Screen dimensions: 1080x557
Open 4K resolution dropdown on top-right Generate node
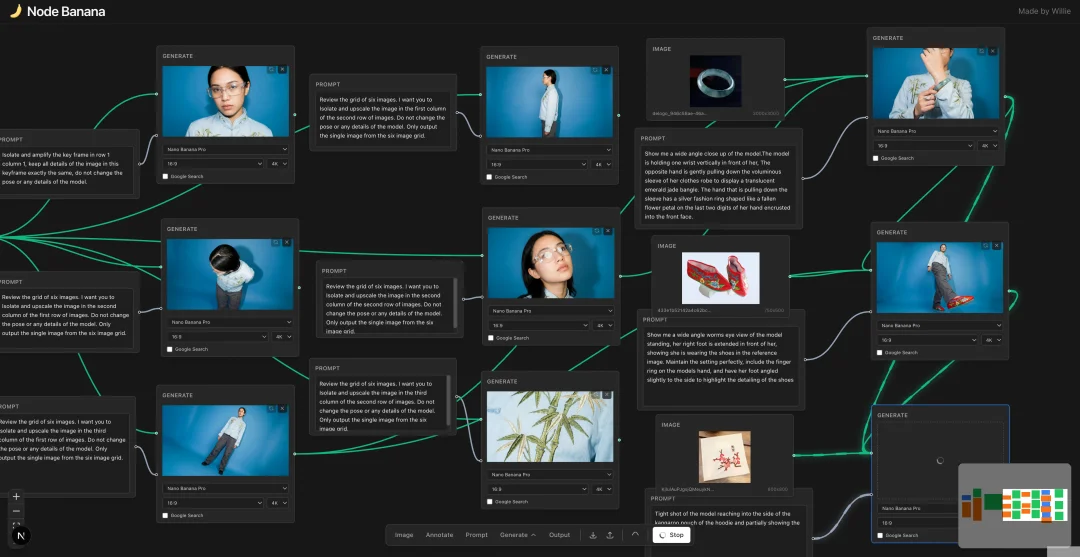(988, 145)
